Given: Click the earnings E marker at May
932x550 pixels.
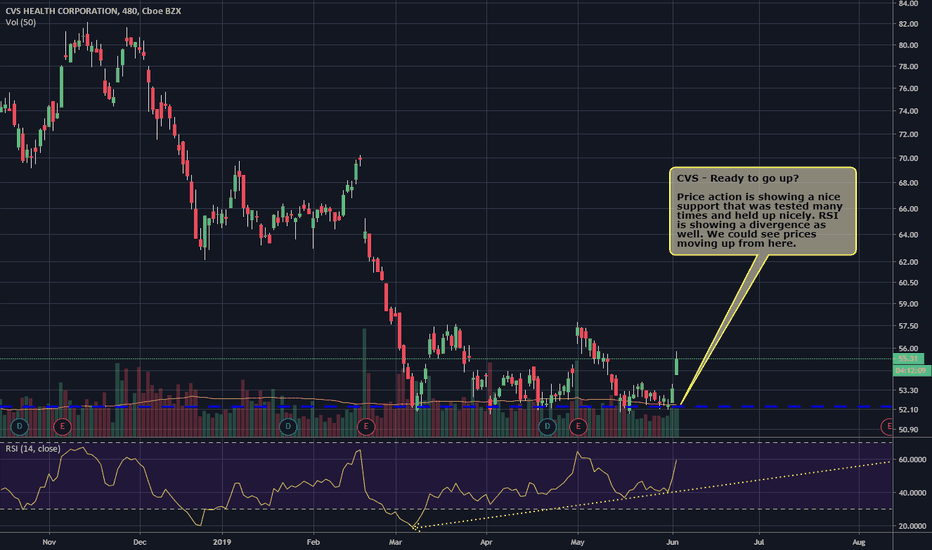Looking at the screenshot, I should tap(578, 426).
